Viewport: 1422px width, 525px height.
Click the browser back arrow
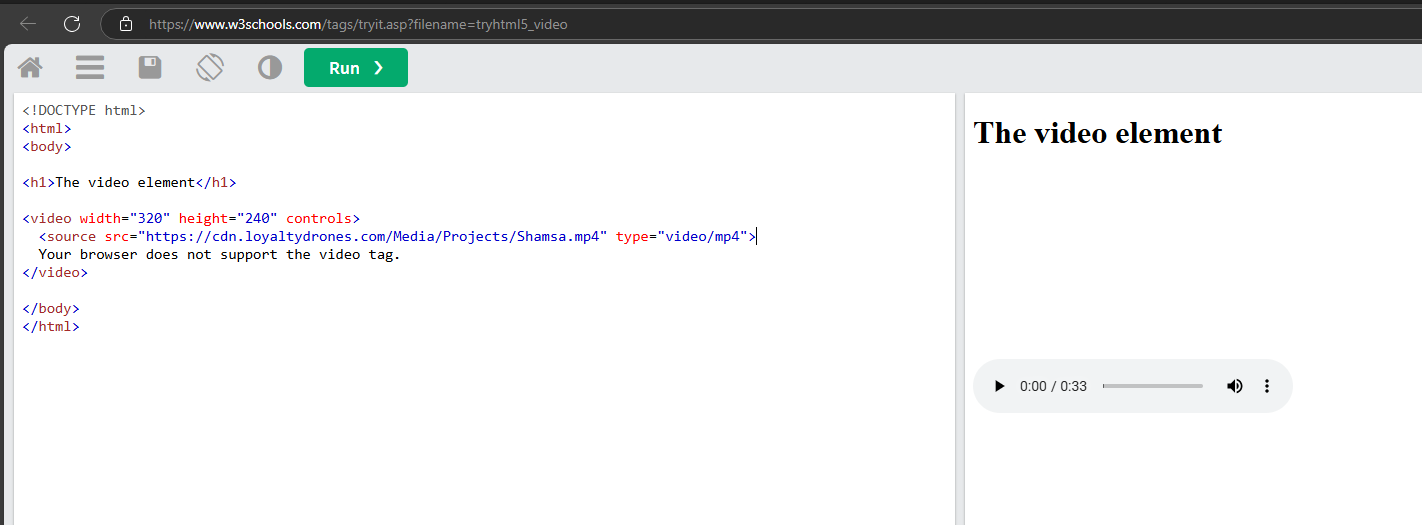coord(28,24)
